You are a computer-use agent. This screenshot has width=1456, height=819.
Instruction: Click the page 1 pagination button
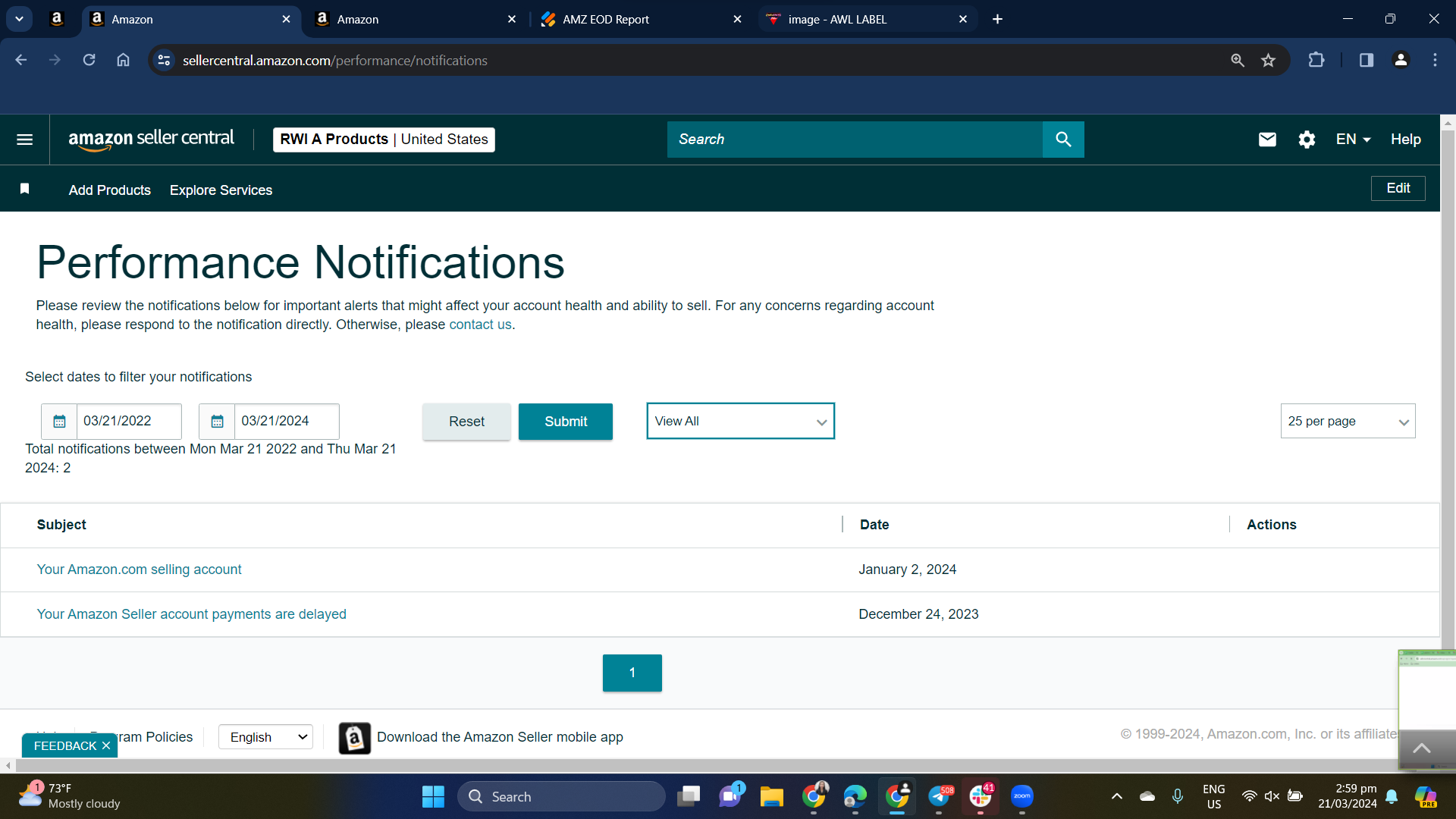coord(632,673)
